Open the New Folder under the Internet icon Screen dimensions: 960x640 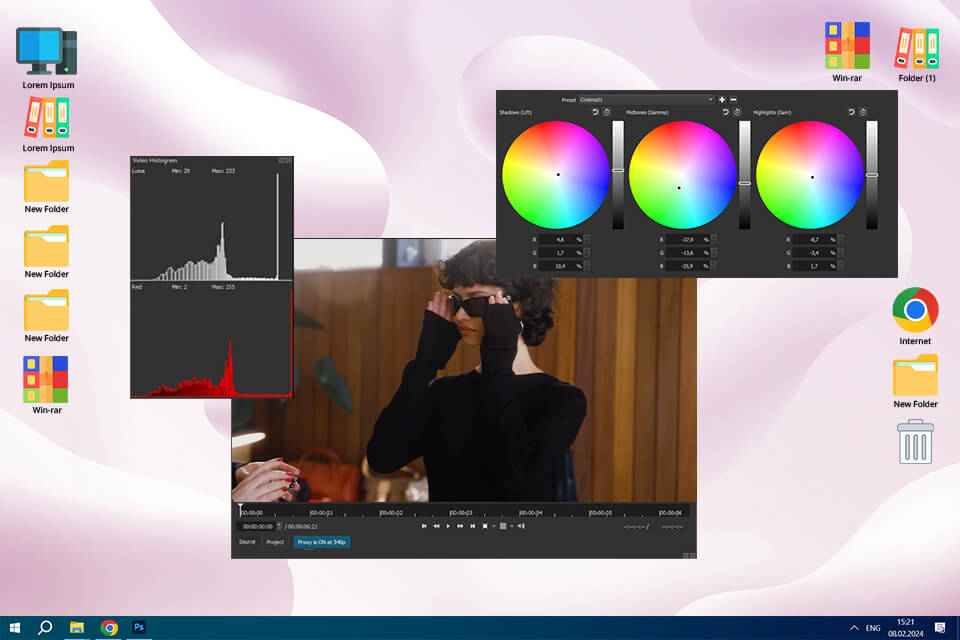[915, 382]
